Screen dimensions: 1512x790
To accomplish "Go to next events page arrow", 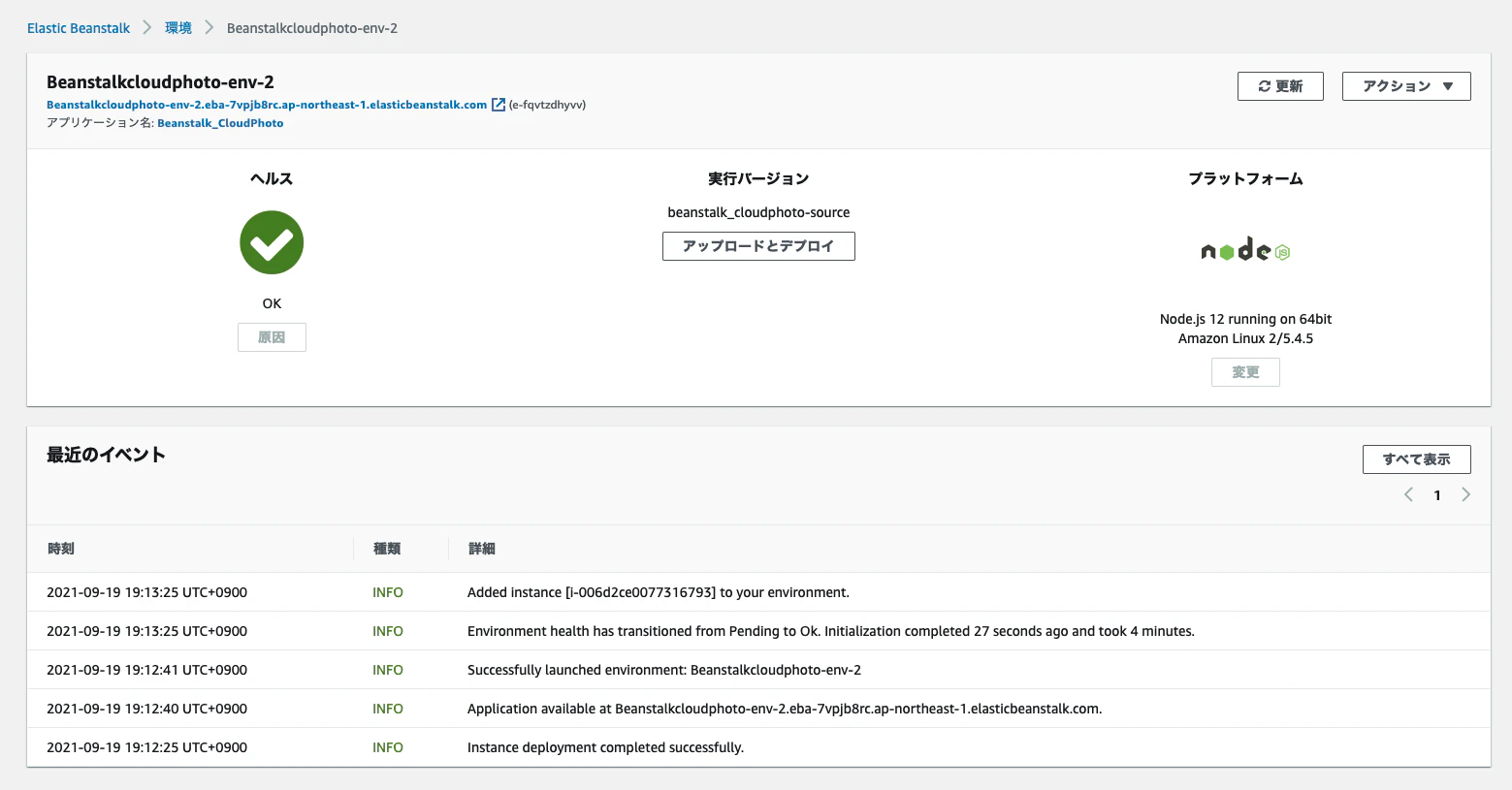I will (x=1465, y=494).
